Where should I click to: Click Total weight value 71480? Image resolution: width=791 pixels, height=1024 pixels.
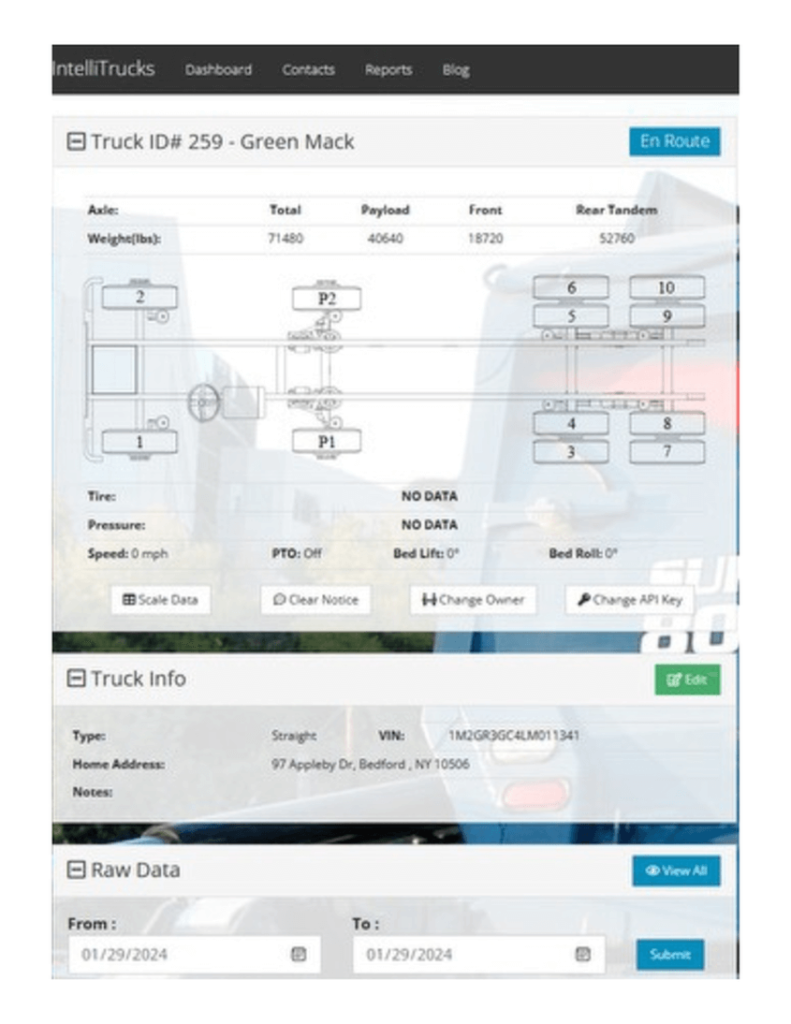285,238
